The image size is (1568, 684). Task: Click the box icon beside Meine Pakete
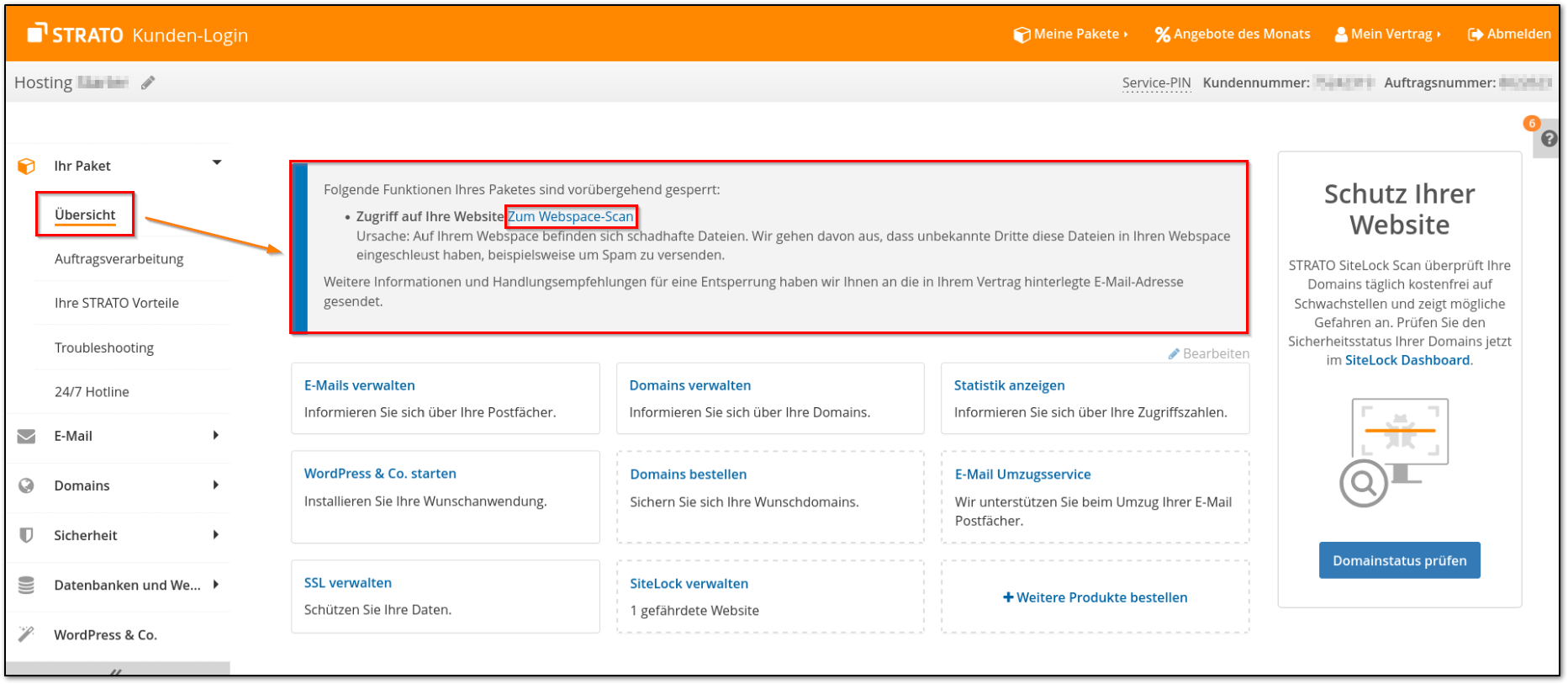(1022, 34)
